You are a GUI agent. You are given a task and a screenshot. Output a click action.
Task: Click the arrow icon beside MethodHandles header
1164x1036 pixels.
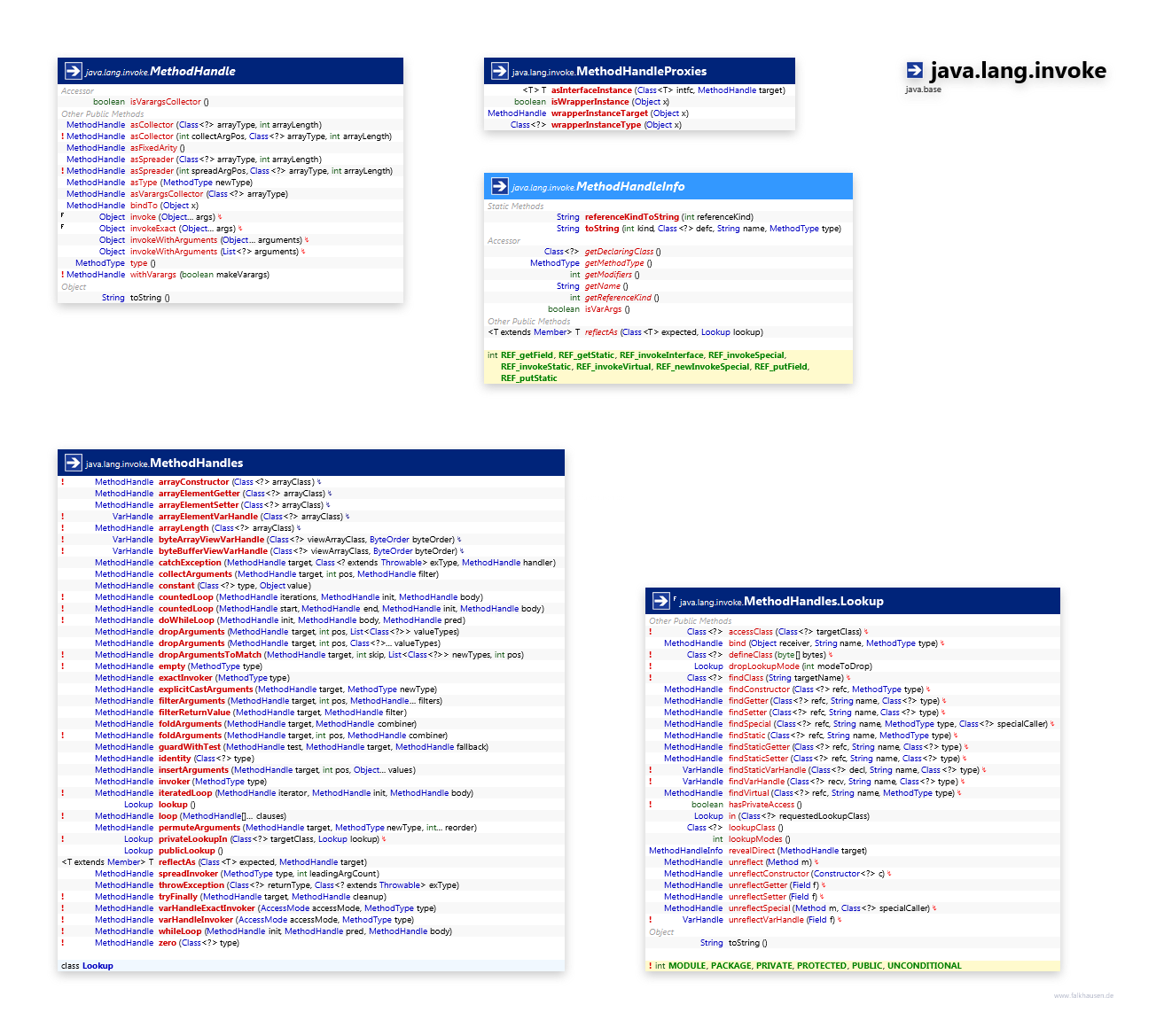coord(74,463)
